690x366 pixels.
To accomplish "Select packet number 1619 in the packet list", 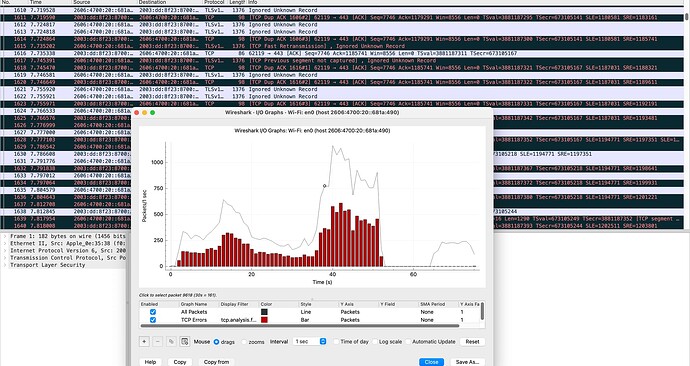I will [342, 75].
